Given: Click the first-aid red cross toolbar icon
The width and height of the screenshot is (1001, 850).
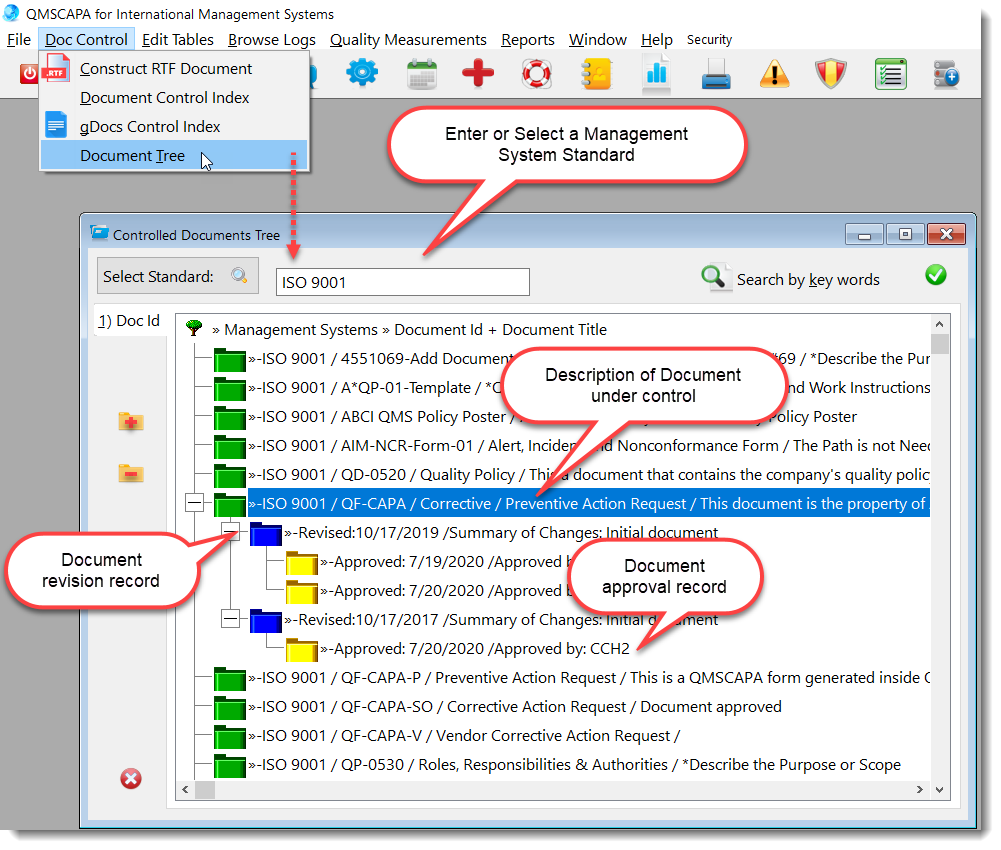Looking at the screenshot, I should coord(478,73).
